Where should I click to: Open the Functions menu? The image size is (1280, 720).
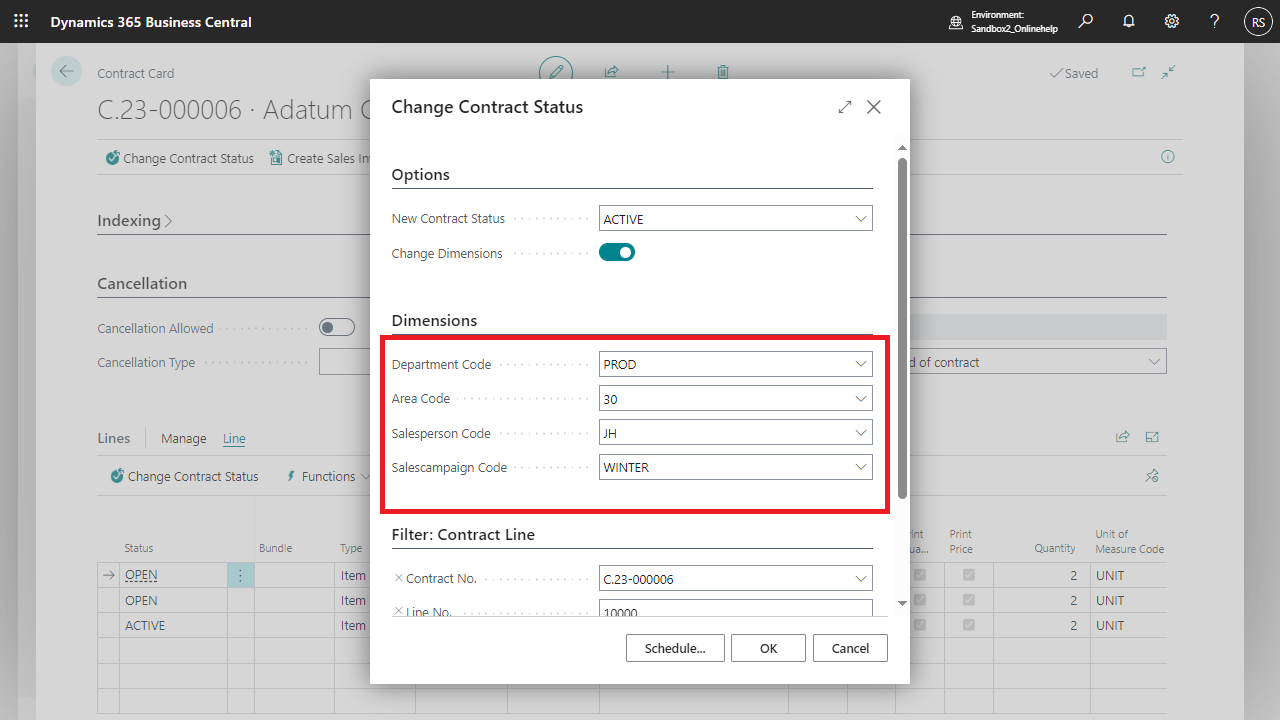pos(328,477)
